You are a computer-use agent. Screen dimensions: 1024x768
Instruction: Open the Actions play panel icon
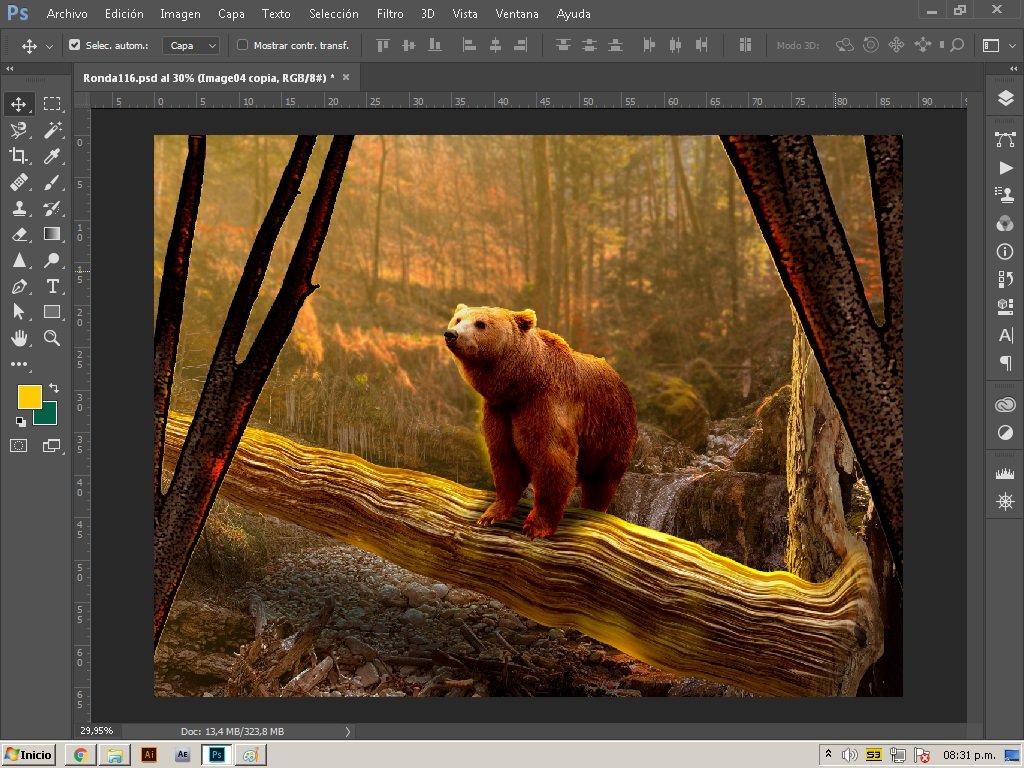(x=1005, y=168)
